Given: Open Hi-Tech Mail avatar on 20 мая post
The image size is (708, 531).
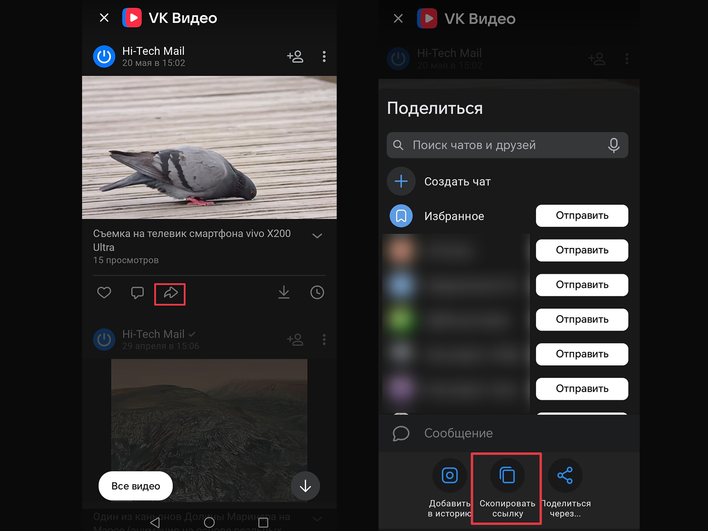Looking at the screenshot, I should [x=104, y=56].
